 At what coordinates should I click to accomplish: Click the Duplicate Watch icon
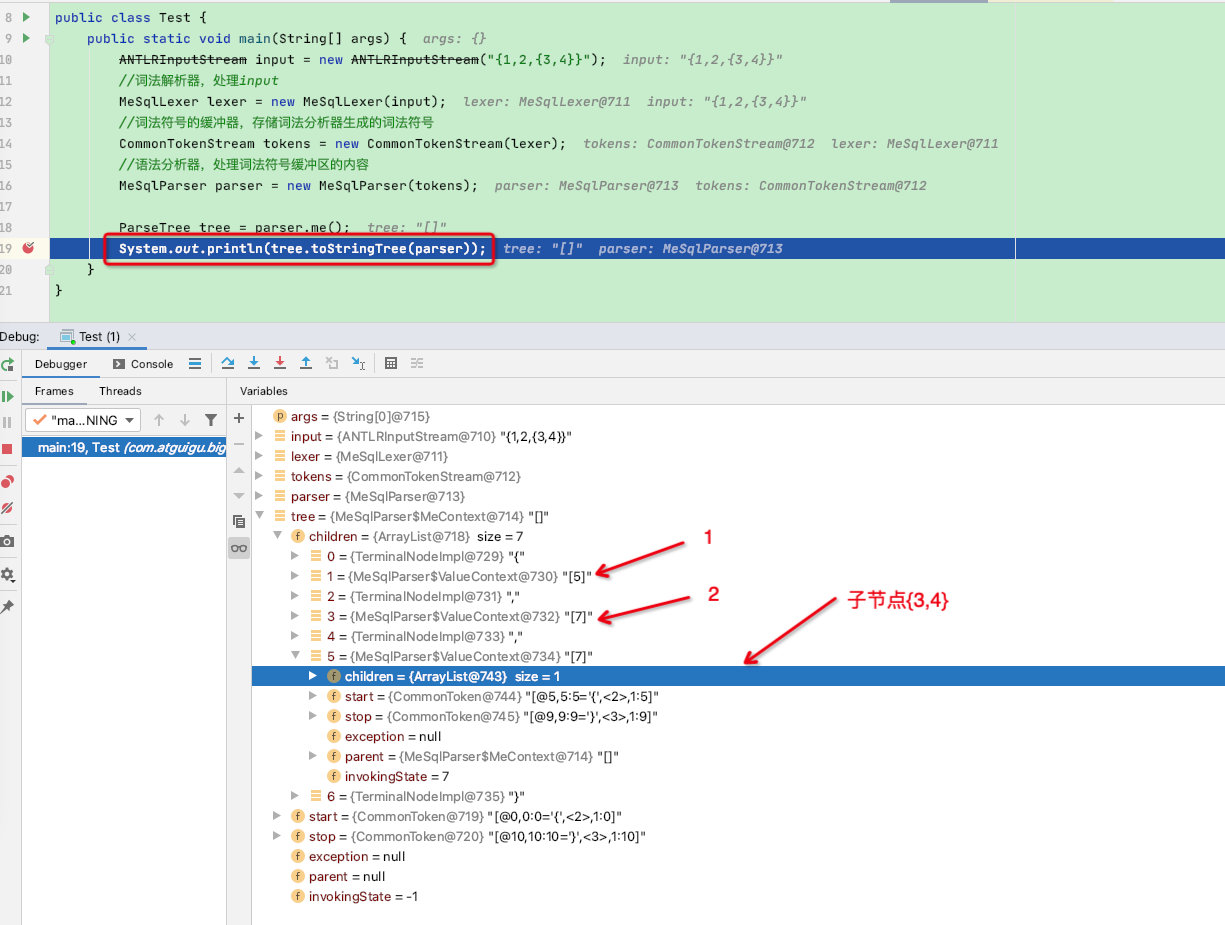[x=238, y=522]
